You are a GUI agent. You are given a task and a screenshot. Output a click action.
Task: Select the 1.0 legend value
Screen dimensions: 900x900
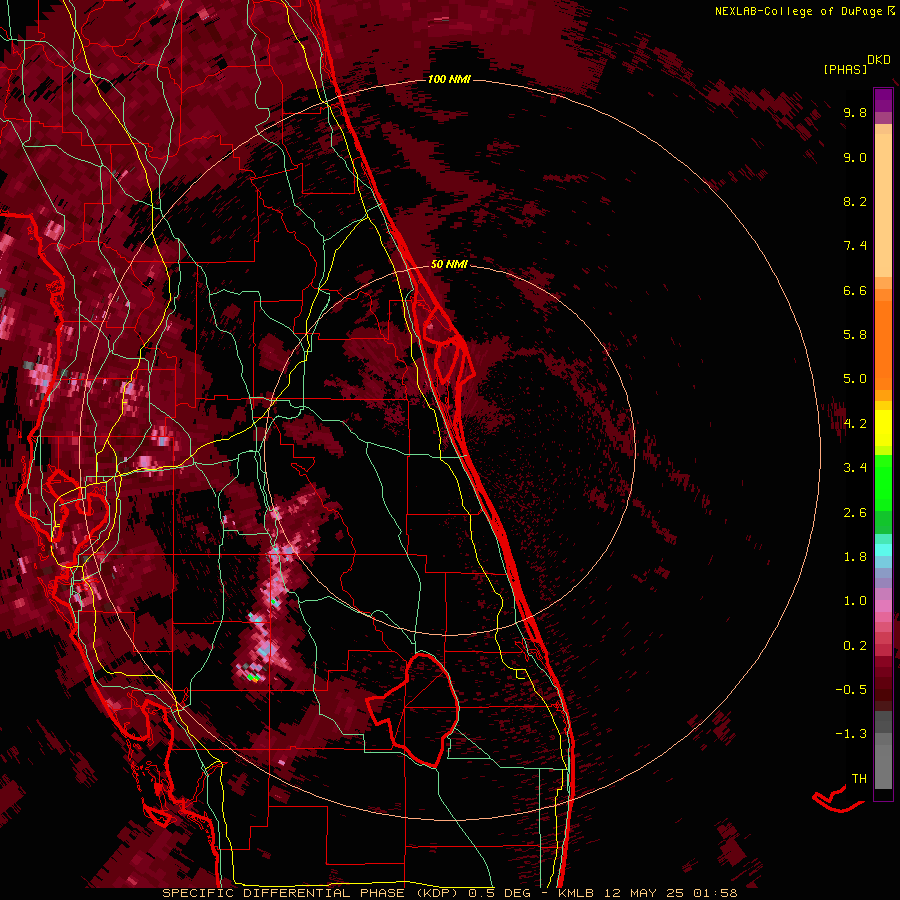point(855,601)
